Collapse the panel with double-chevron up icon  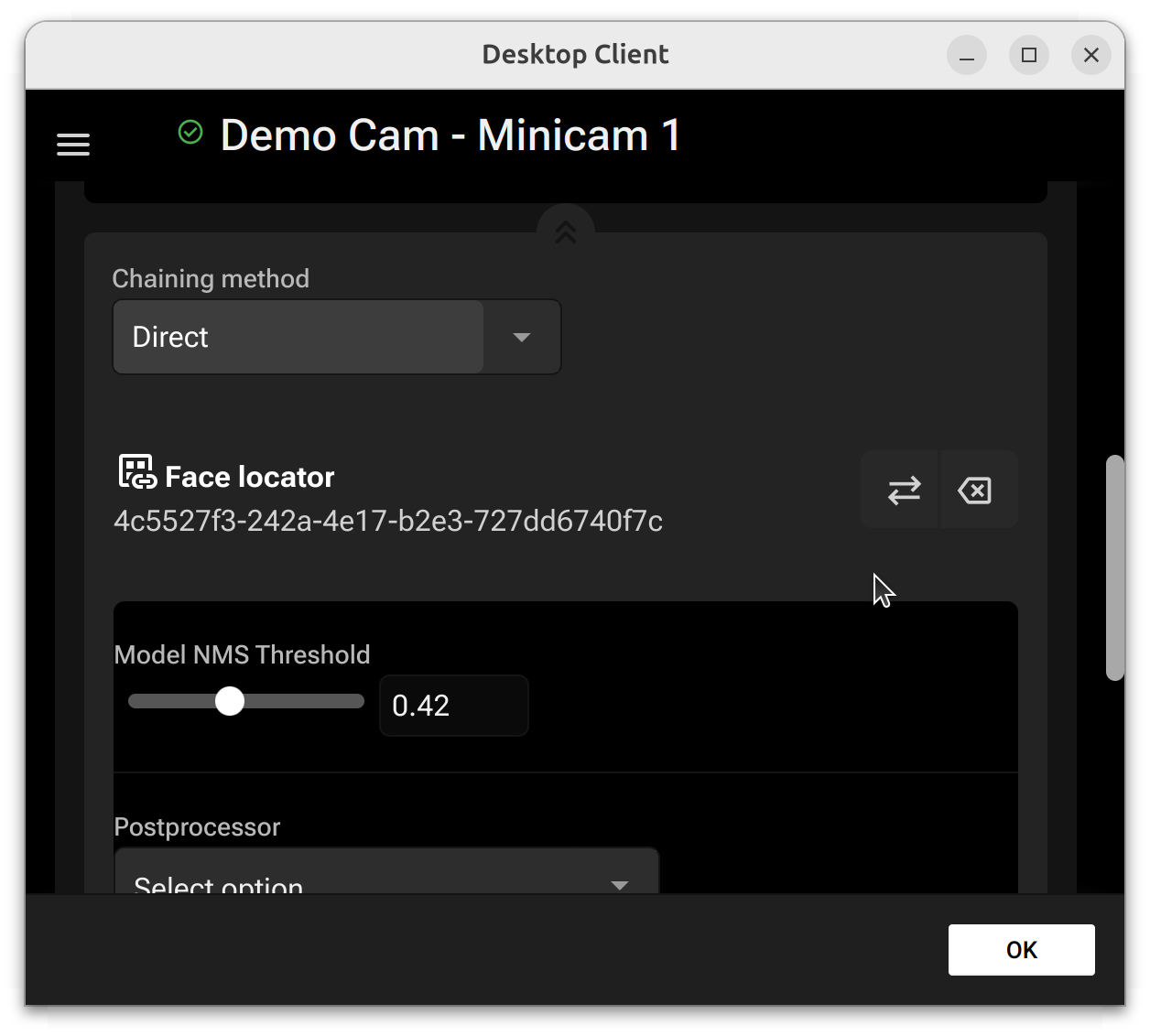(566, 232)
